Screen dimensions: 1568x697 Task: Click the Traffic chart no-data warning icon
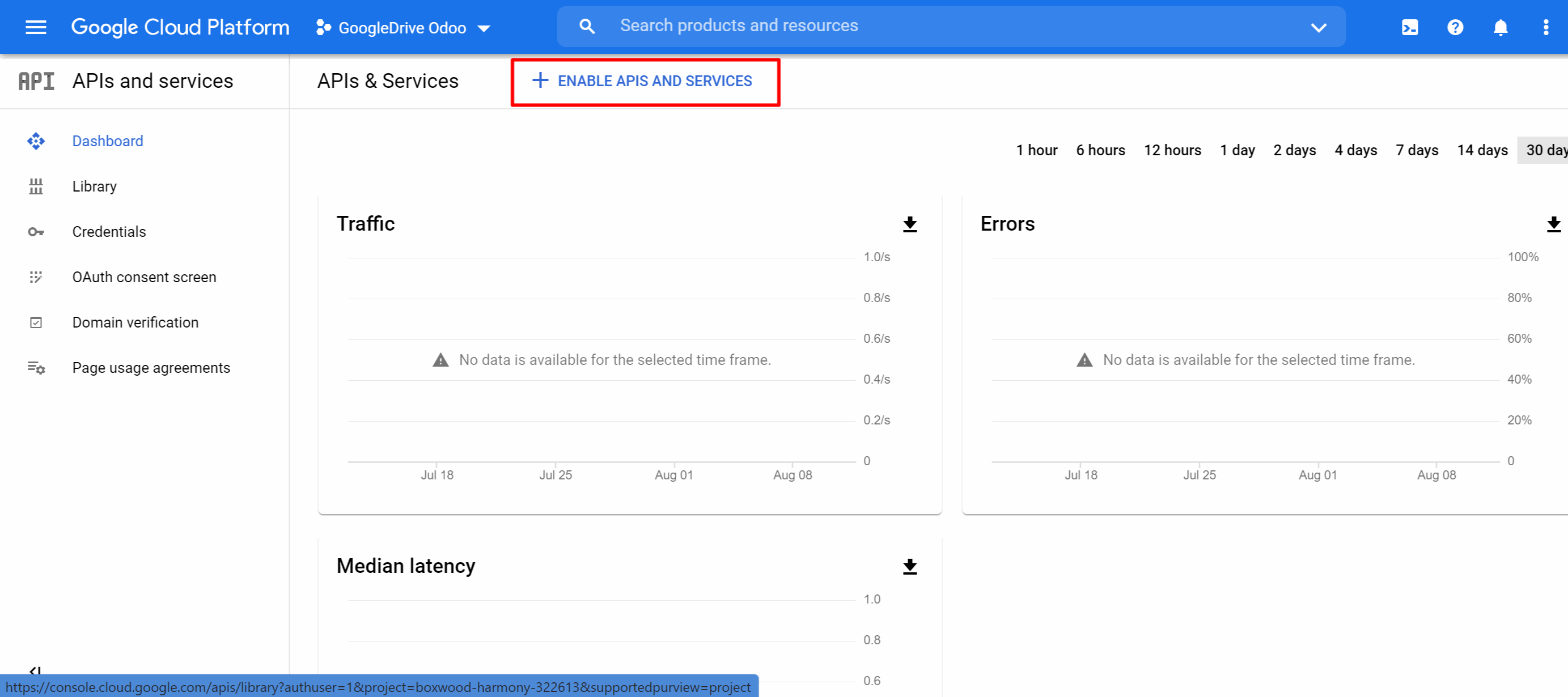click(x=440, y=360)
